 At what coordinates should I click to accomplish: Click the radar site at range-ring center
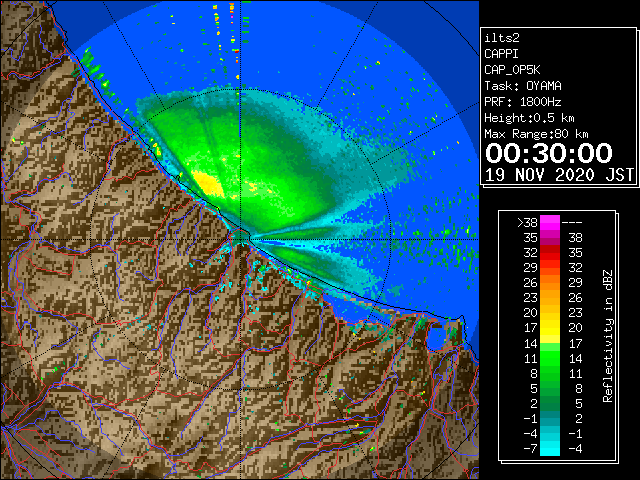point(241,239)
